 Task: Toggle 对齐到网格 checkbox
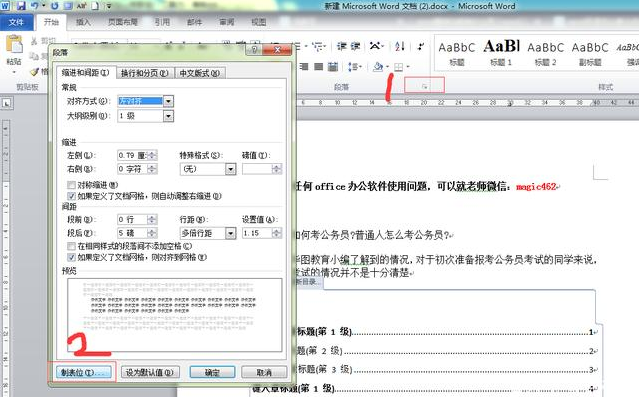point(71,257)
